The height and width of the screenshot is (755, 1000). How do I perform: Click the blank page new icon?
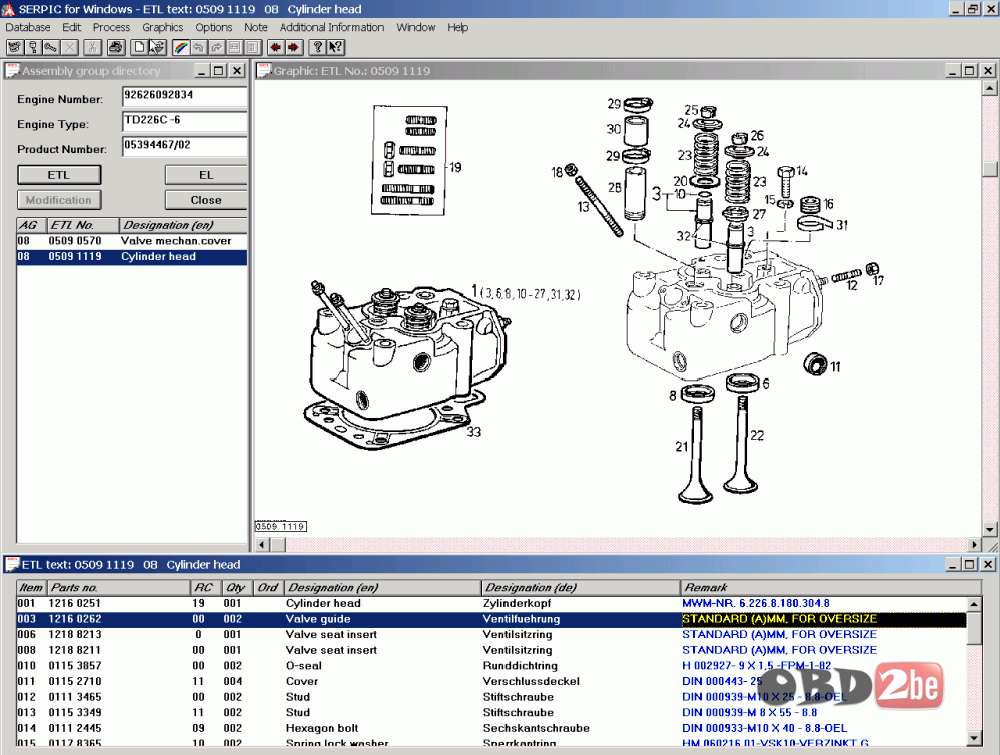click(138, 47)
